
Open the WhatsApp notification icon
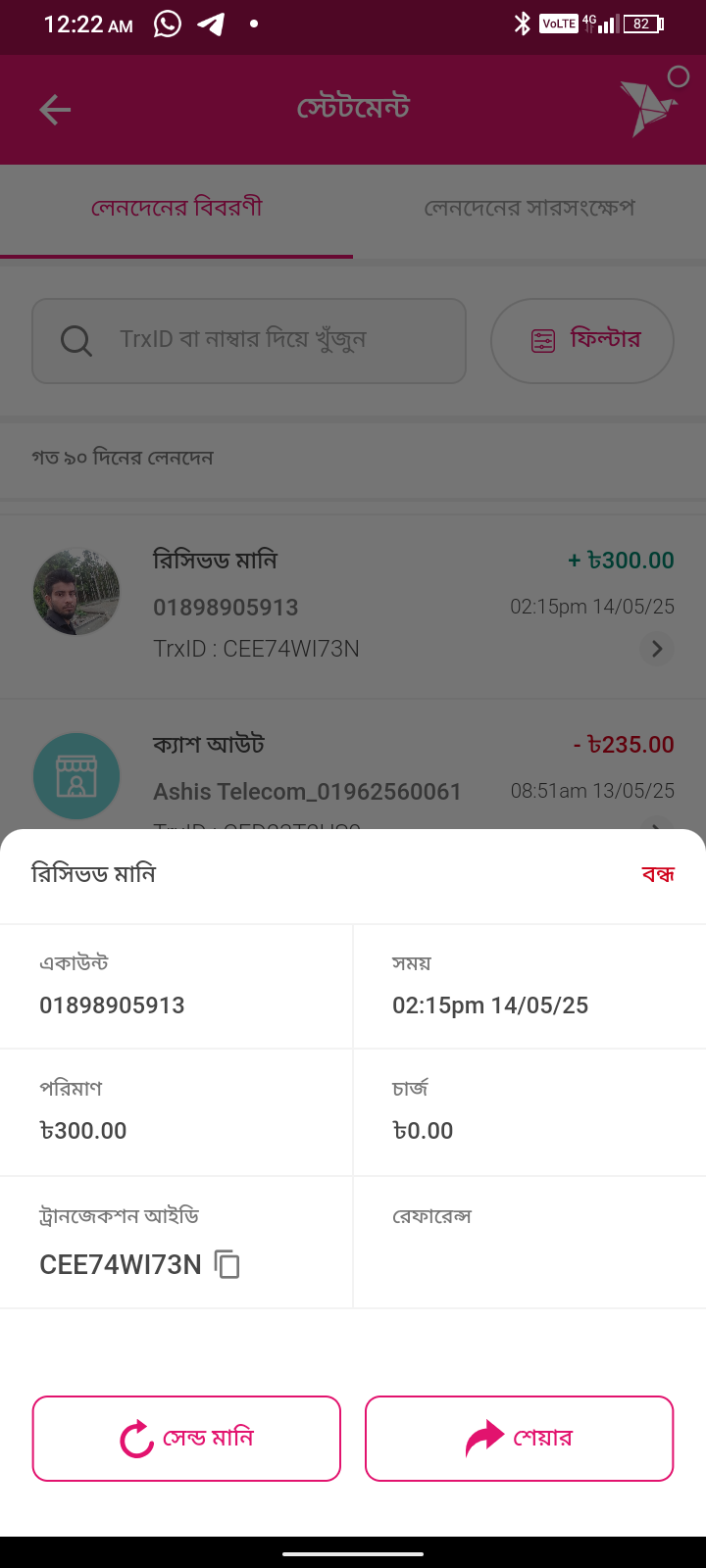click(168, 24)
